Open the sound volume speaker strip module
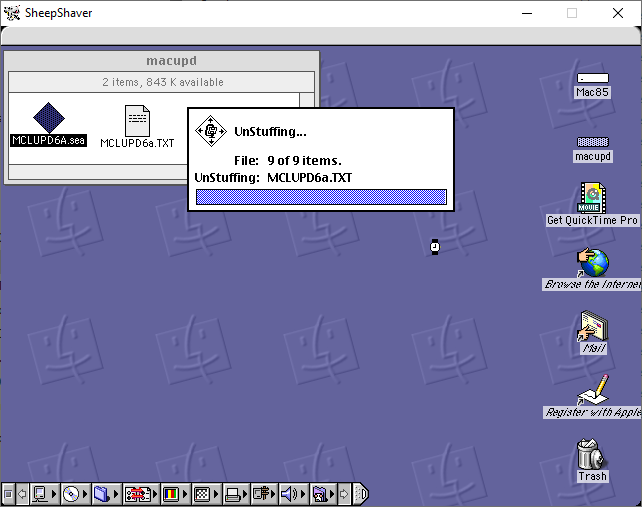 coord(294,494)
